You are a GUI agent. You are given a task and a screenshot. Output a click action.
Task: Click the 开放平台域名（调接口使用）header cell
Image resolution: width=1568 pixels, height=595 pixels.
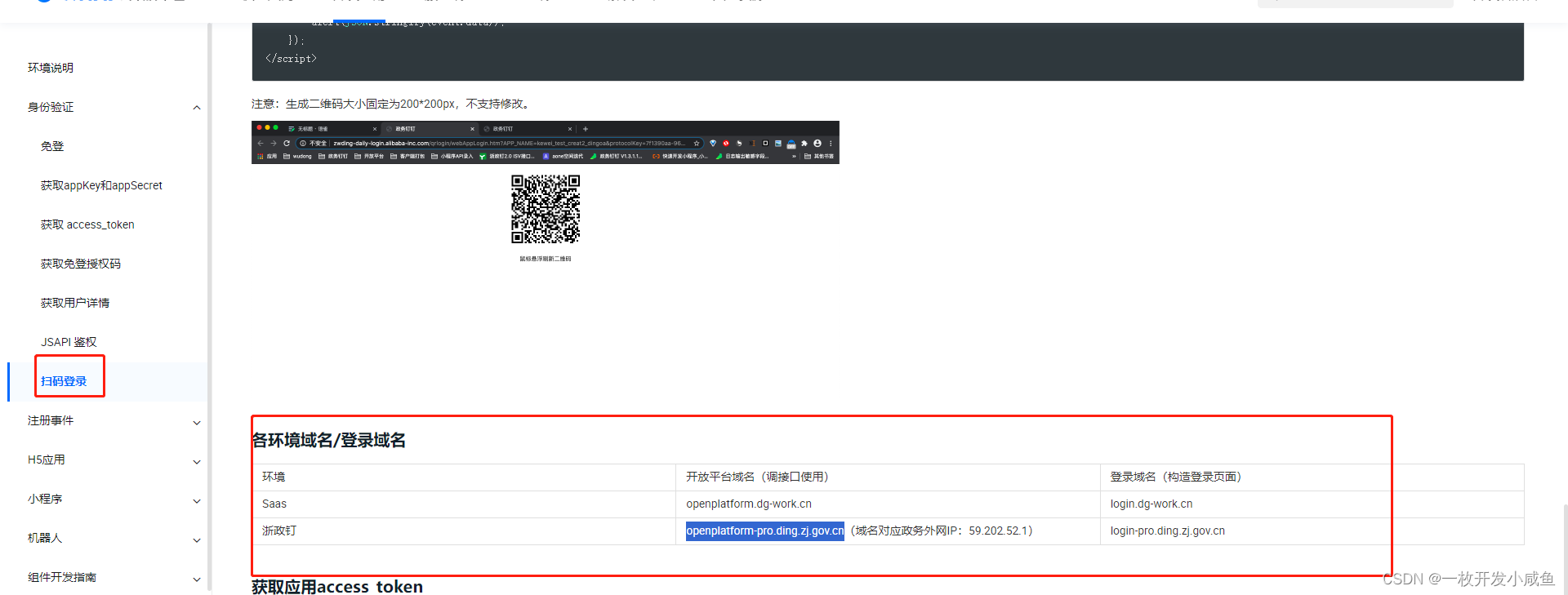[888, 477]
